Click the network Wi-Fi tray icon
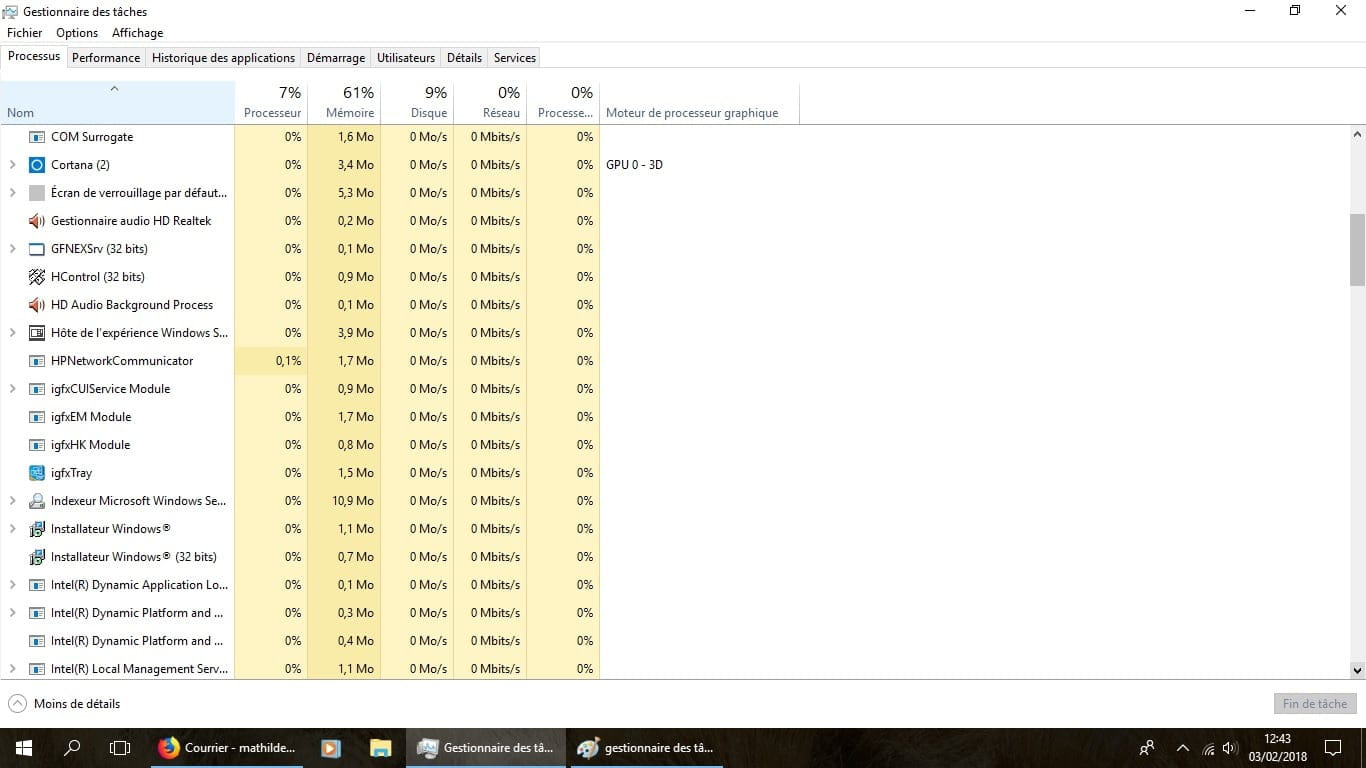The image size is (1366, 768). (x=1208, y=748)
